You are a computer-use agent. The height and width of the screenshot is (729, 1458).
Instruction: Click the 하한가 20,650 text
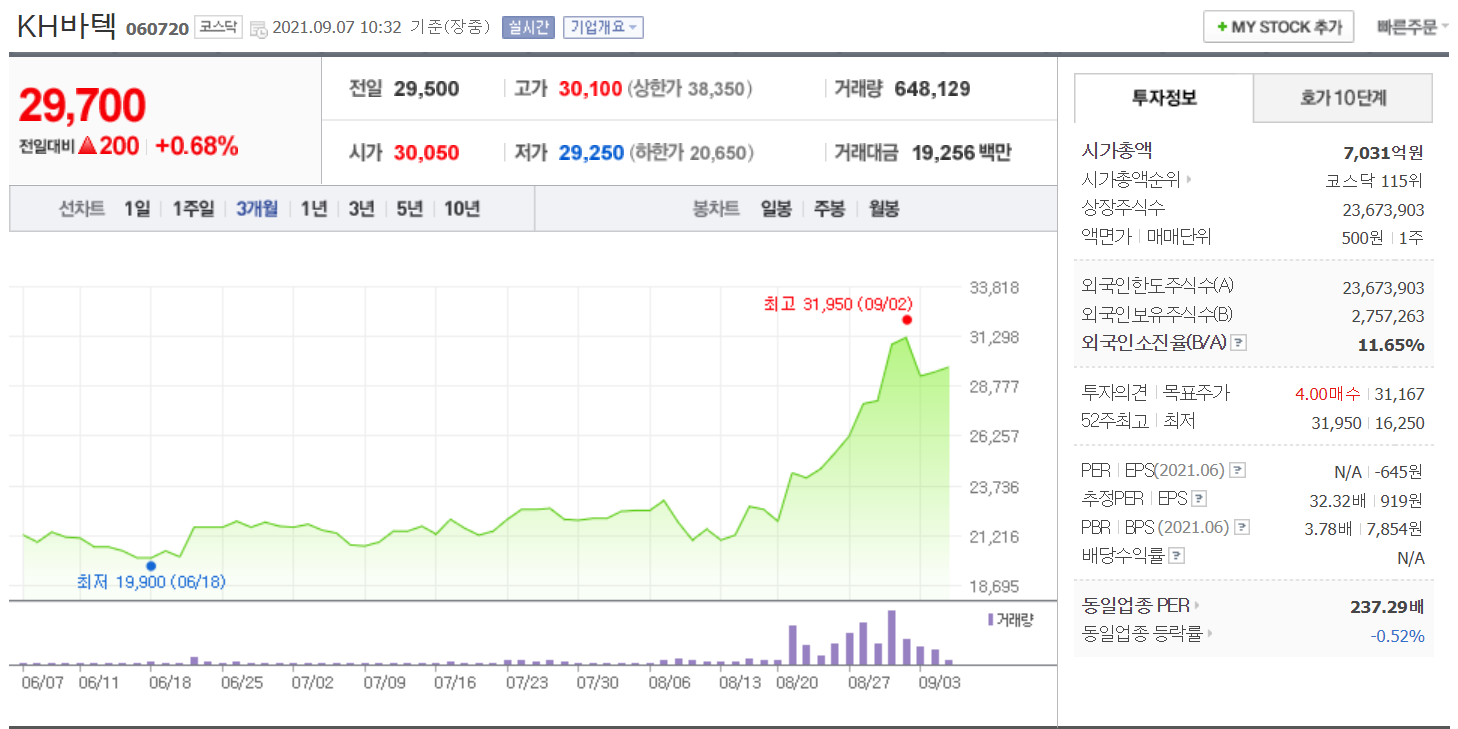pyautogui.click(x=692, y=153)
